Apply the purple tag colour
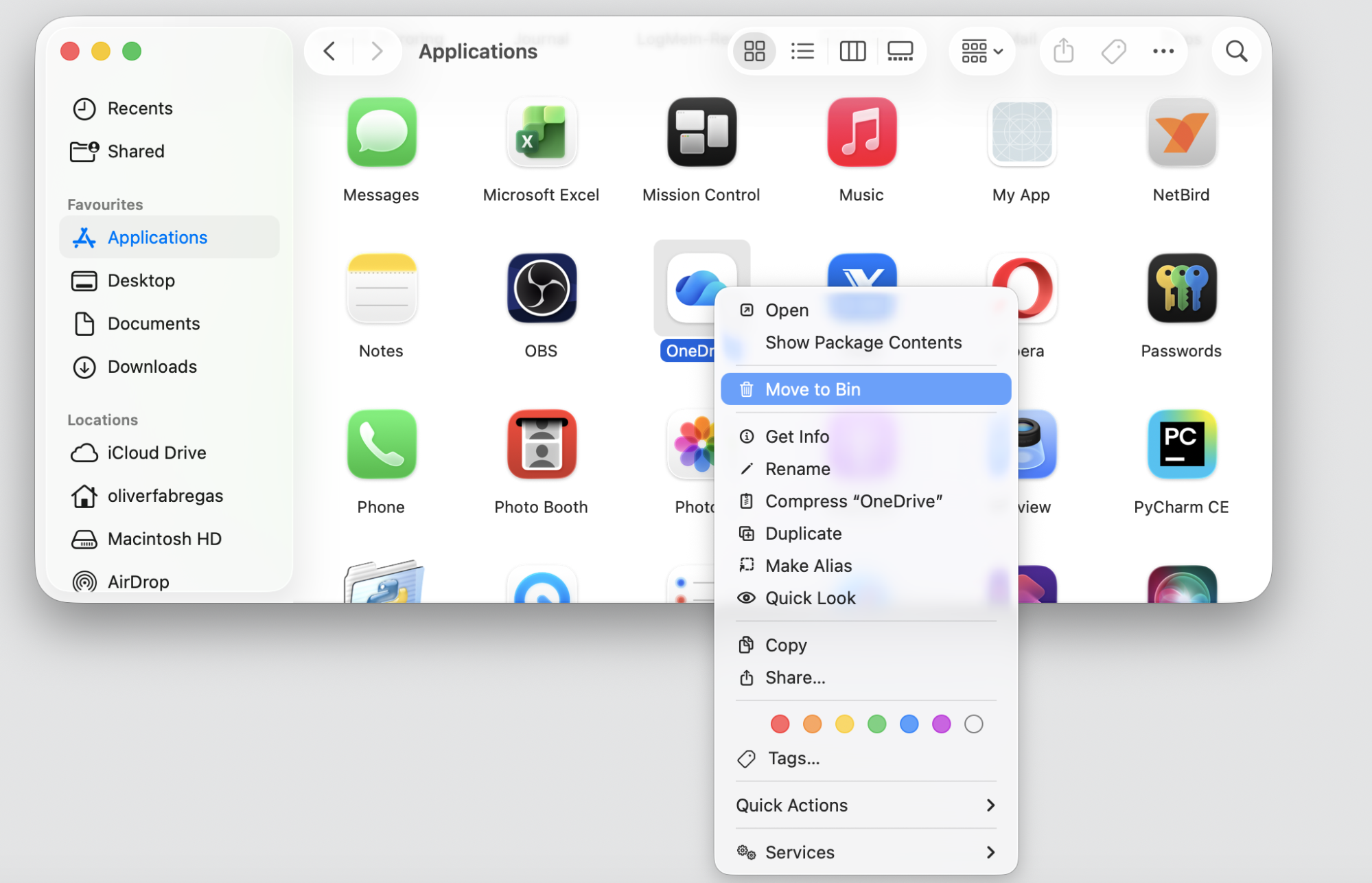This screenshot has width=1372, height=883. point(941,724)
